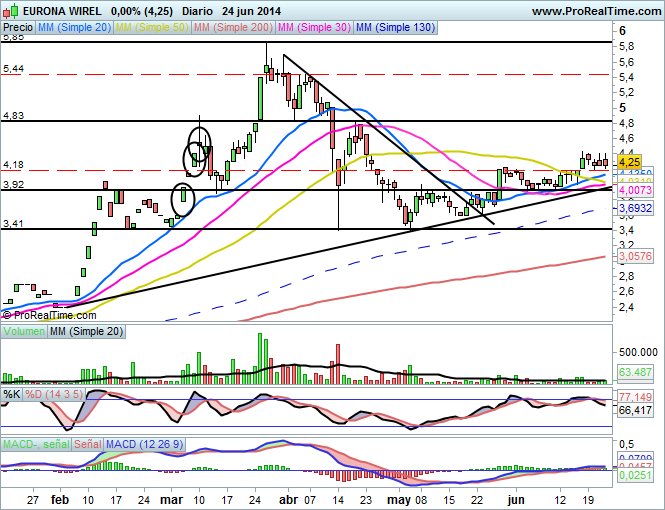Open the MM (Simple 30) indicator label
The width and height of the screenshot is (665, 510).
click(x=314, y=28)
